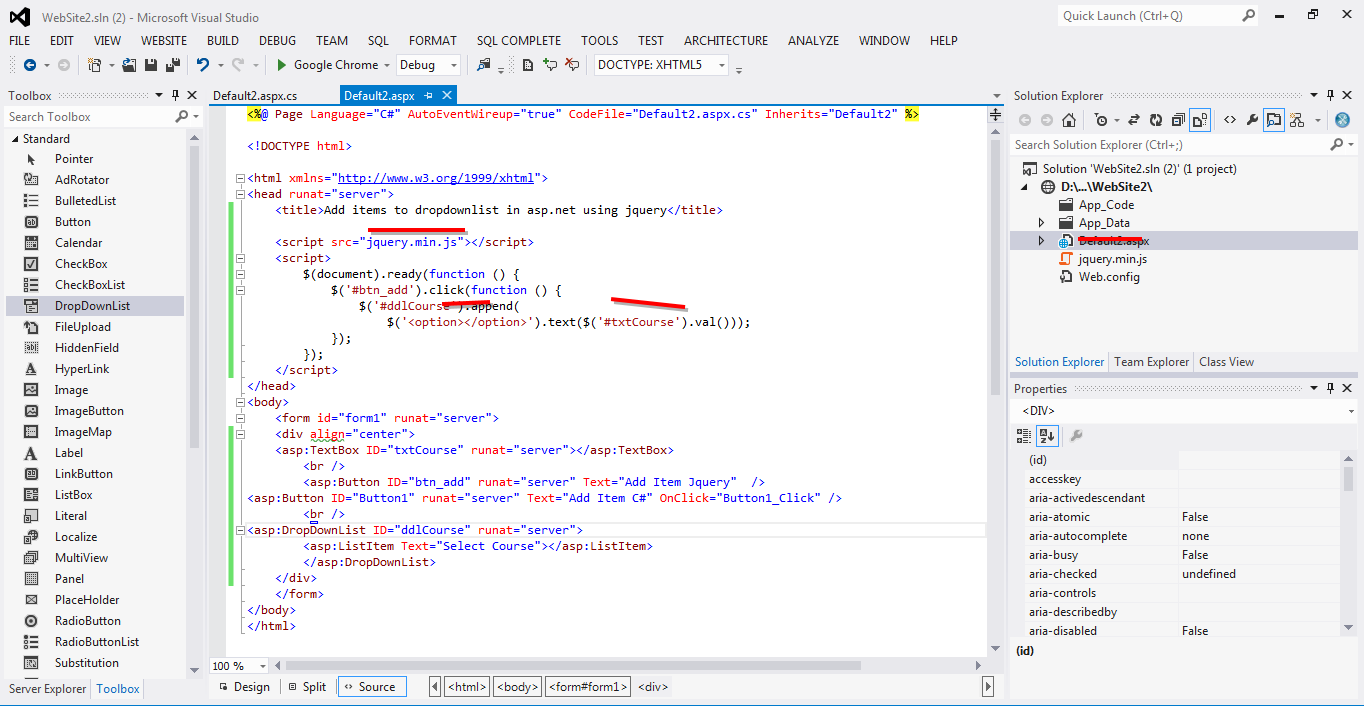Viewport: 1364px width, 706px height.
Task: Select Alphabetical sort in Properties panel
Action: [x=1047, y=436]
